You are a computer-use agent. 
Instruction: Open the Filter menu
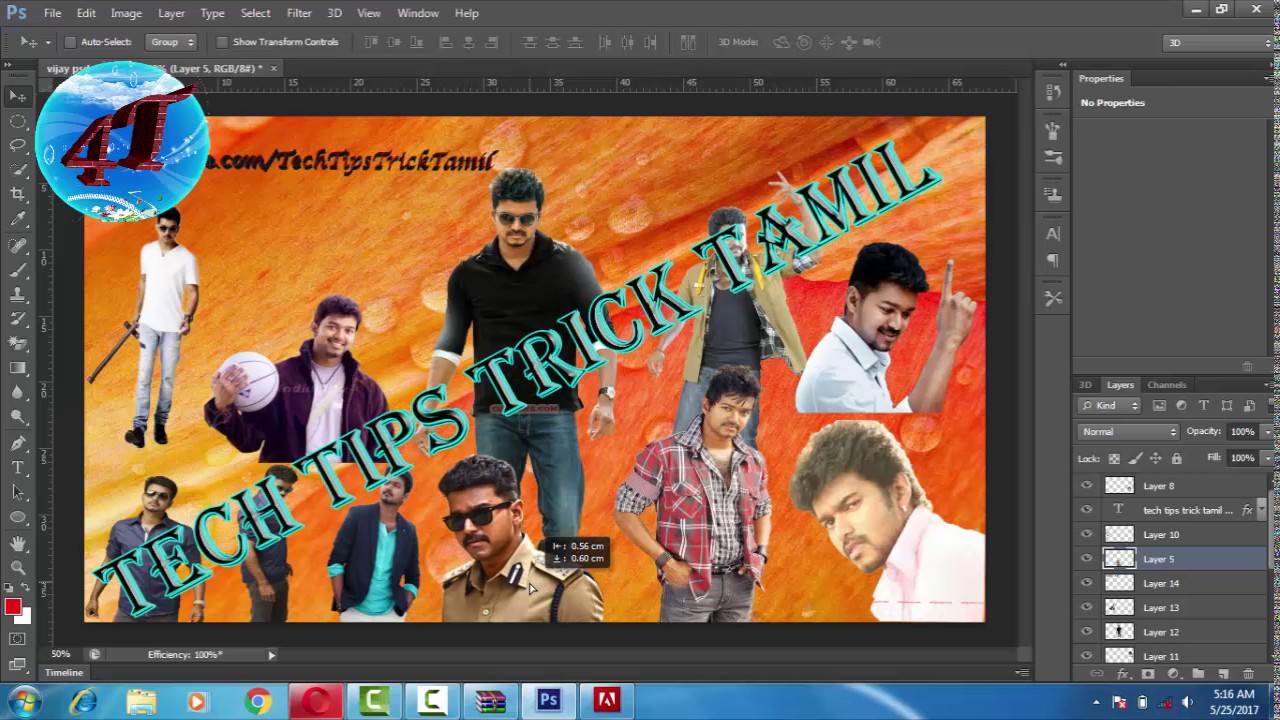point(299,13)
